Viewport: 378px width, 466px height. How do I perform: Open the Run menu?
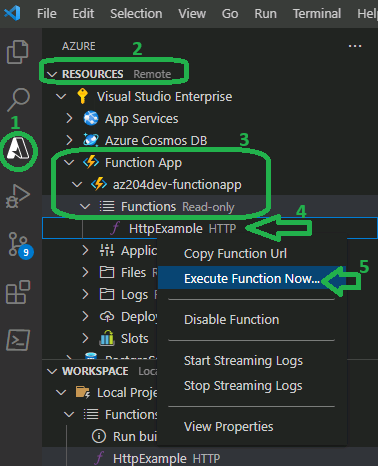[266, 14]
